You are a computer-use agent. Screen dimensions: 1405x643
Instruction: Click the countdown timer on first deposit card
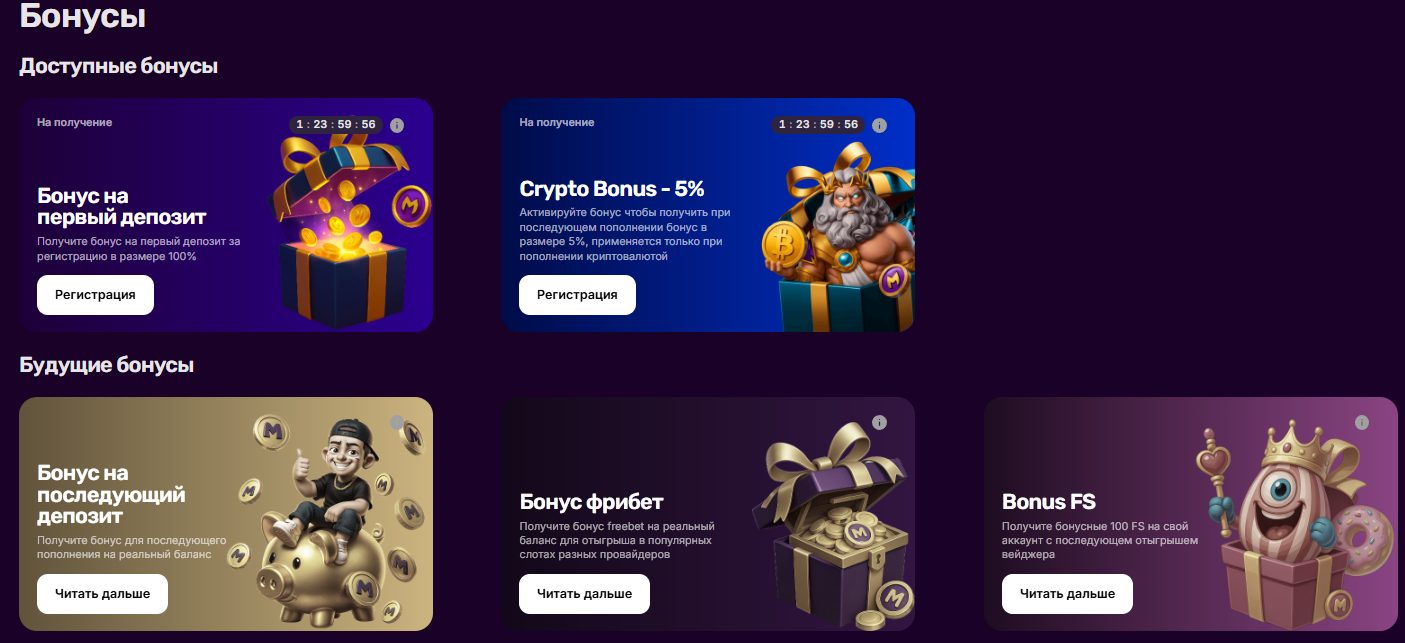[x=336, y=125]
